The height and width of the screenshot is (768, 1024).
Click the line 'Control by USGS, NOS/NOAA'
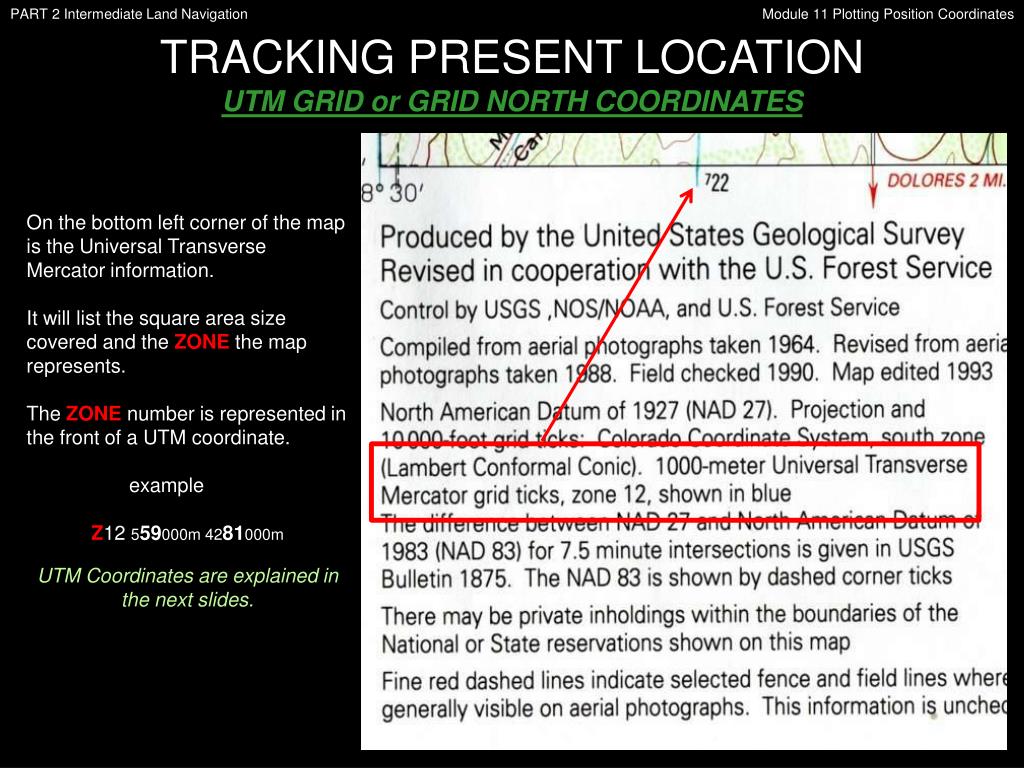(639, 308)
